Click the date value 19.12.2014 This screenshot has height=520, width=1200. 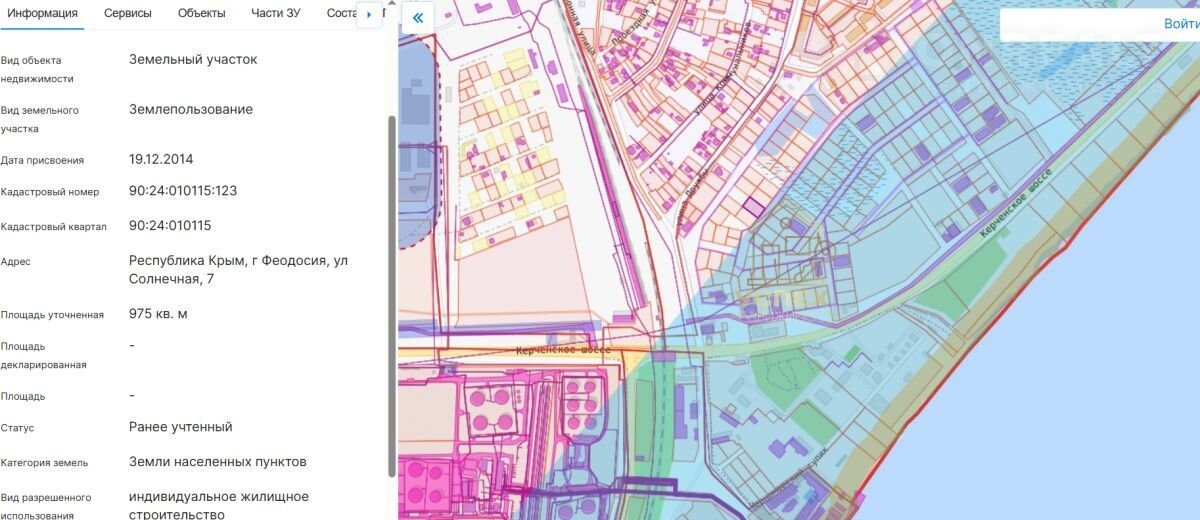[161, 159]
